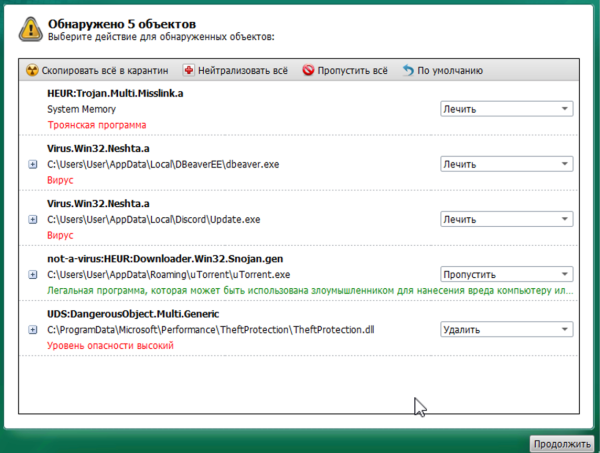Viewport: 600px width, 453px height.
Task: Expand the uTorrent.exe entry
Action: [33, 275]
